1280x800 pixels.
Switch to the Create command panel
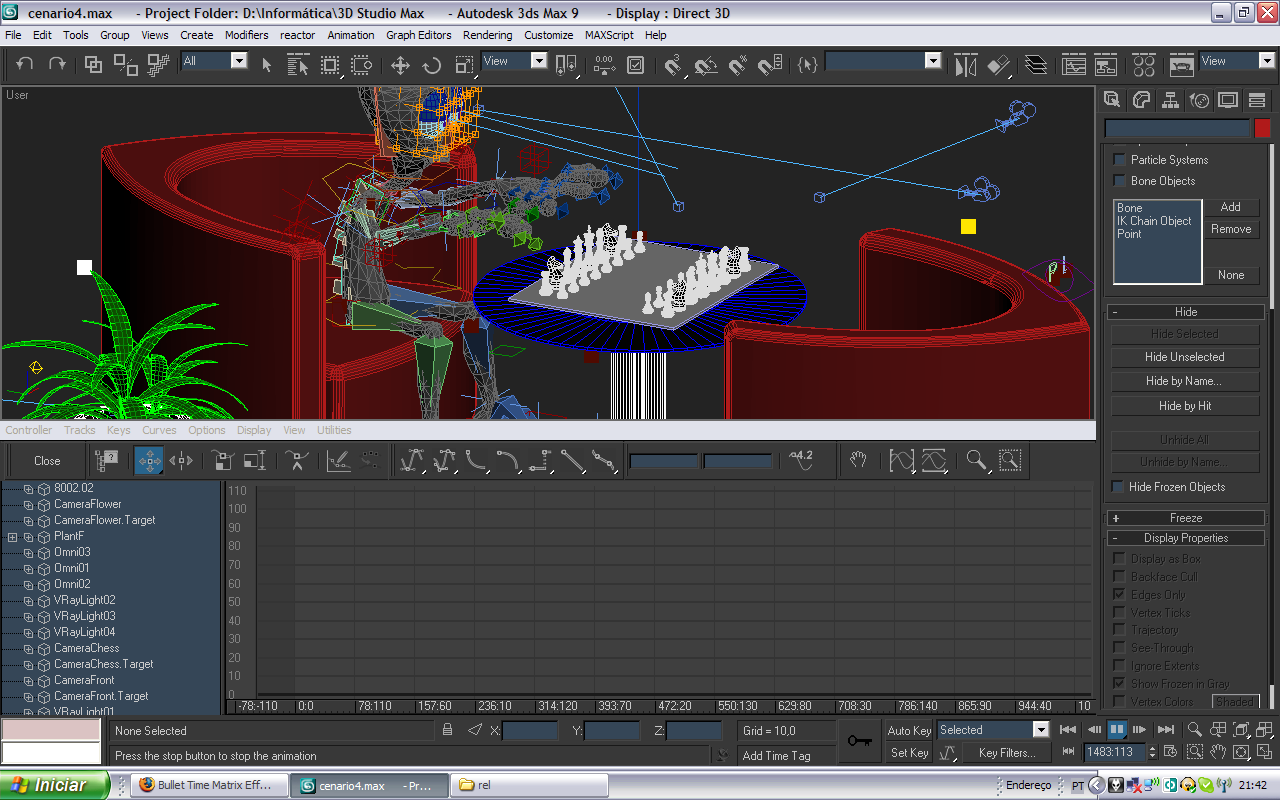[1111, 100]
